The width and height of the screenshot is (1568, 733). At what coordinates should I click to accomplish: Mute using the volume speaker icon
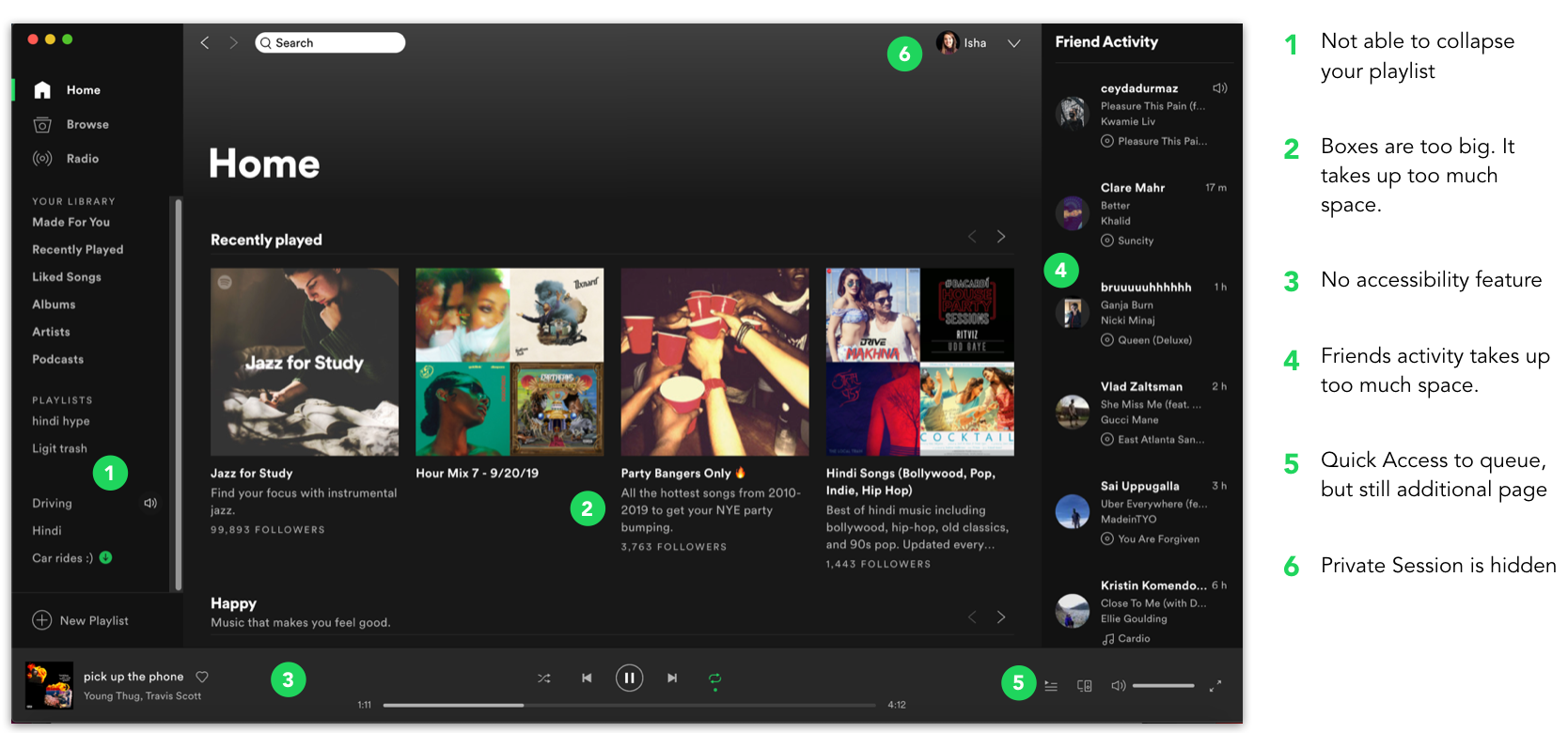[x=1118, y=686]
